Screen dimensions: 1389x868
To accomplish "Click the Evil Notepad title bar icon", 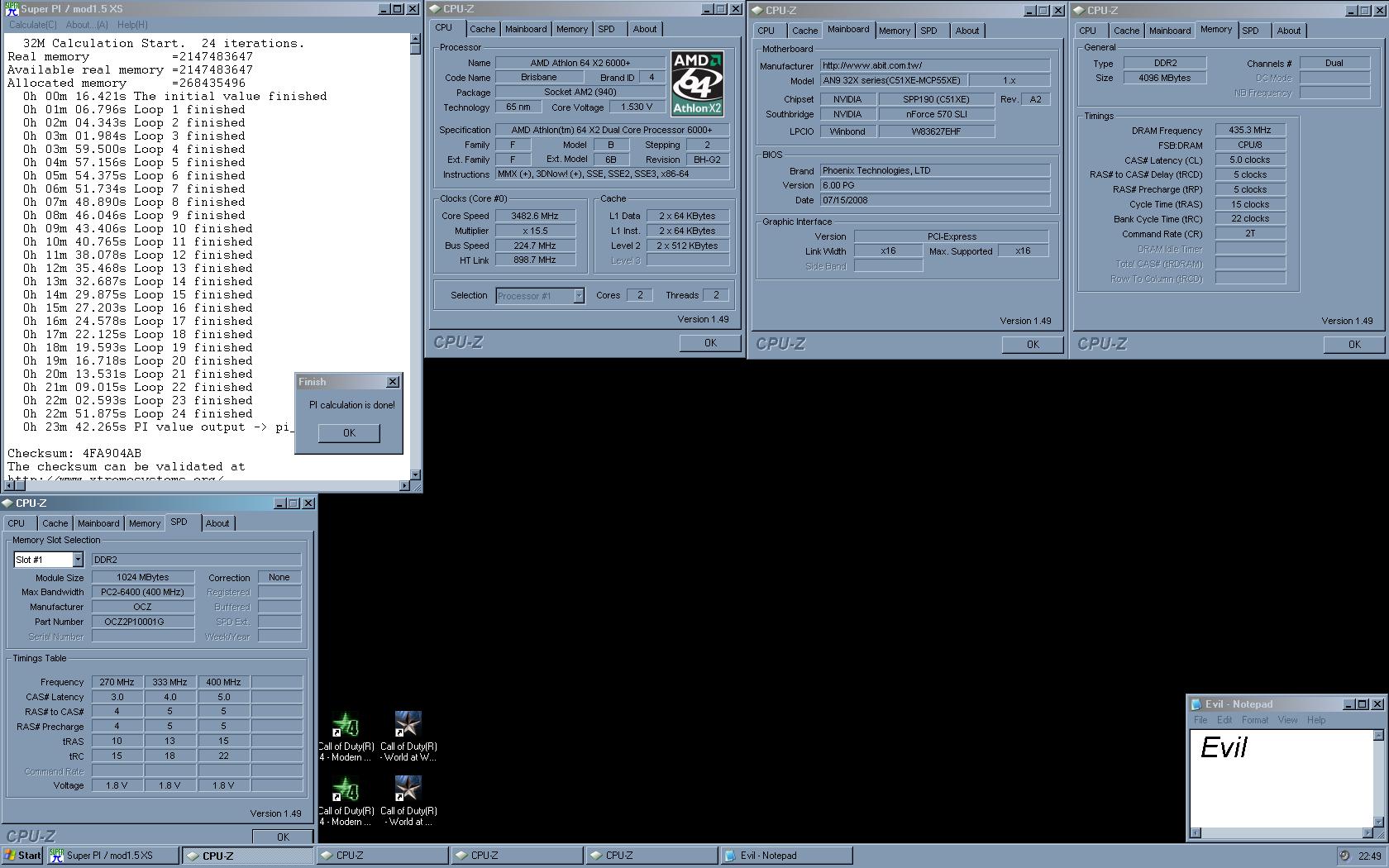I will (x=1196, y=704).
